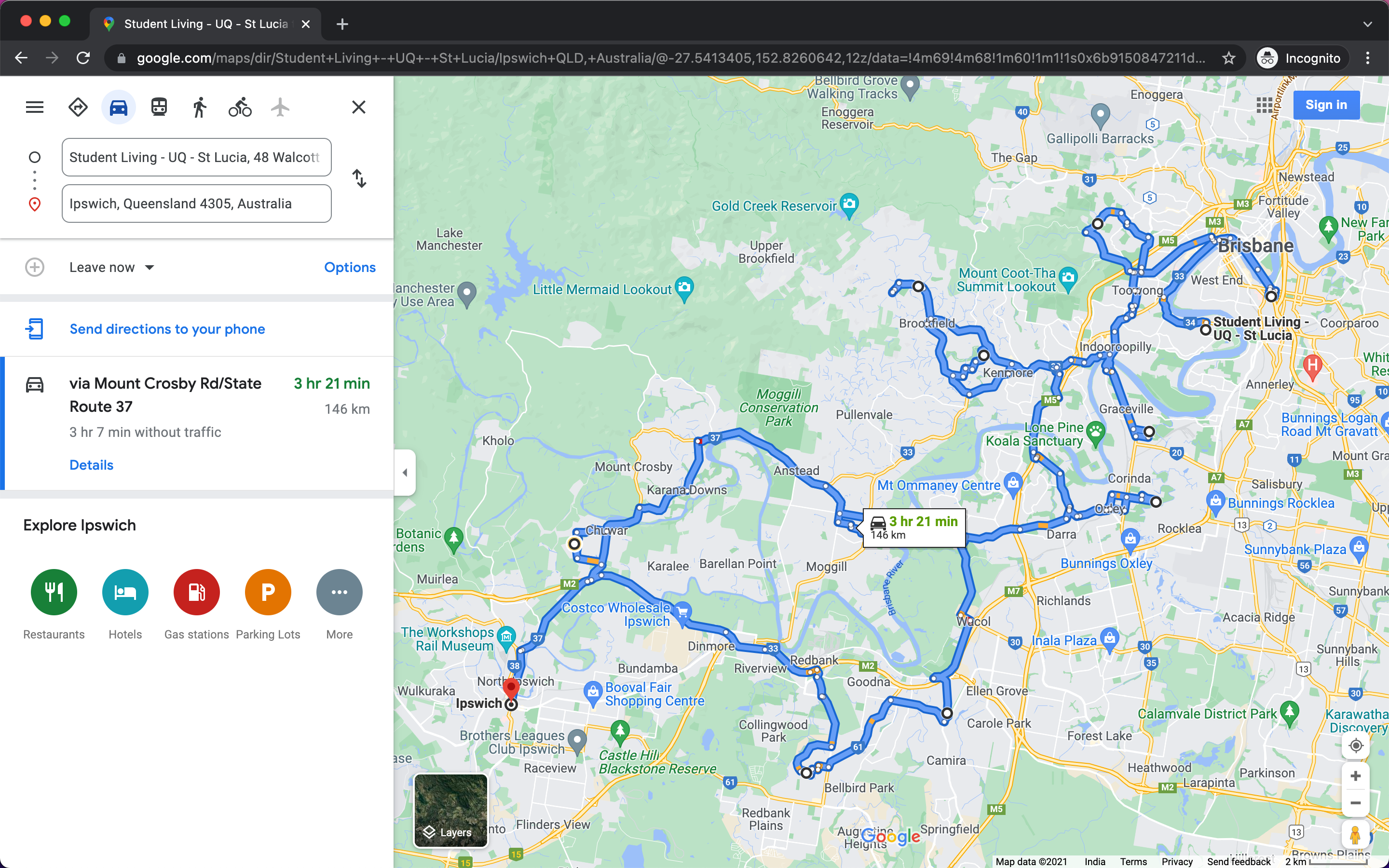The width and height of the screenshot is (1389, 868).
Task: Click the Ipswich destination pin
Action: [511, 689]
